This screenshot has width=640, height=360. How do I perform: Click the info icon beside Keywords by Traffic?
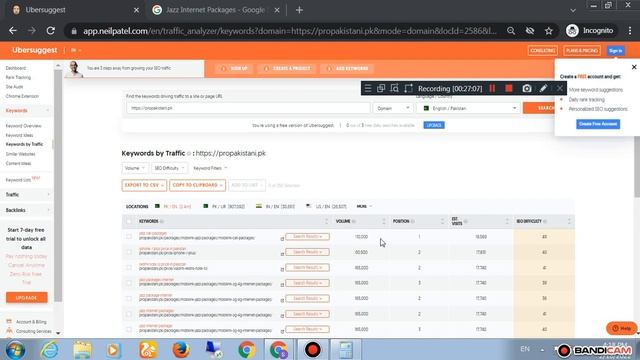[189, 153]
